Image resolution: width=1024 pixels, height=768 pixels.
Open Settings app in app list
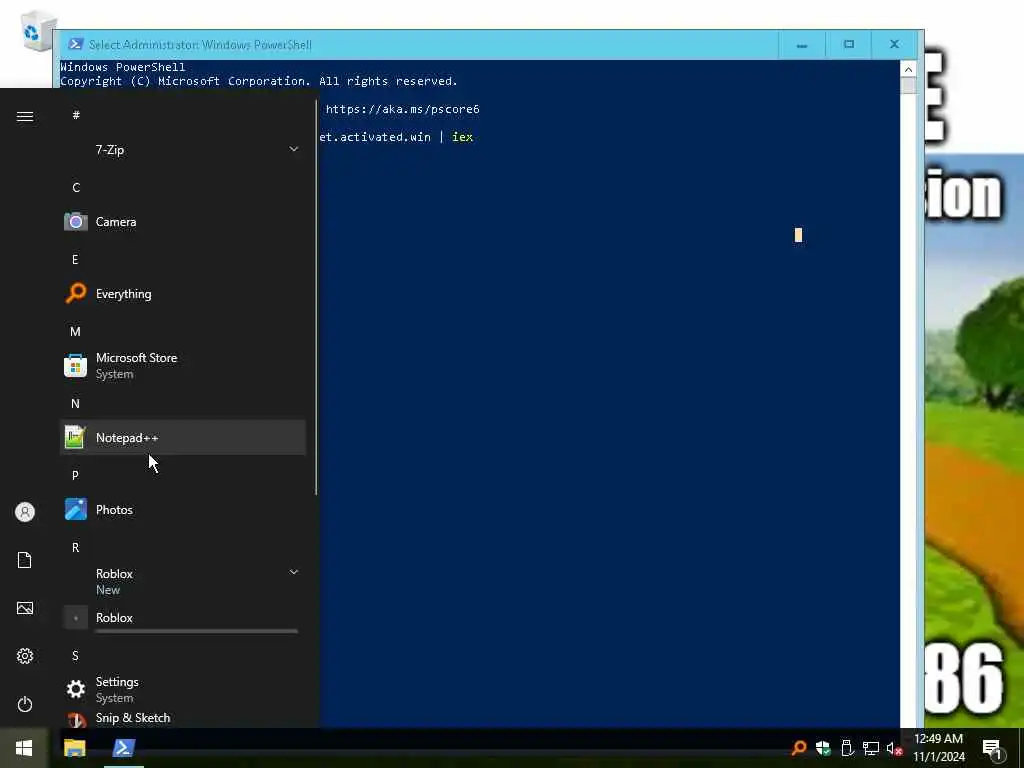[183, 689]
